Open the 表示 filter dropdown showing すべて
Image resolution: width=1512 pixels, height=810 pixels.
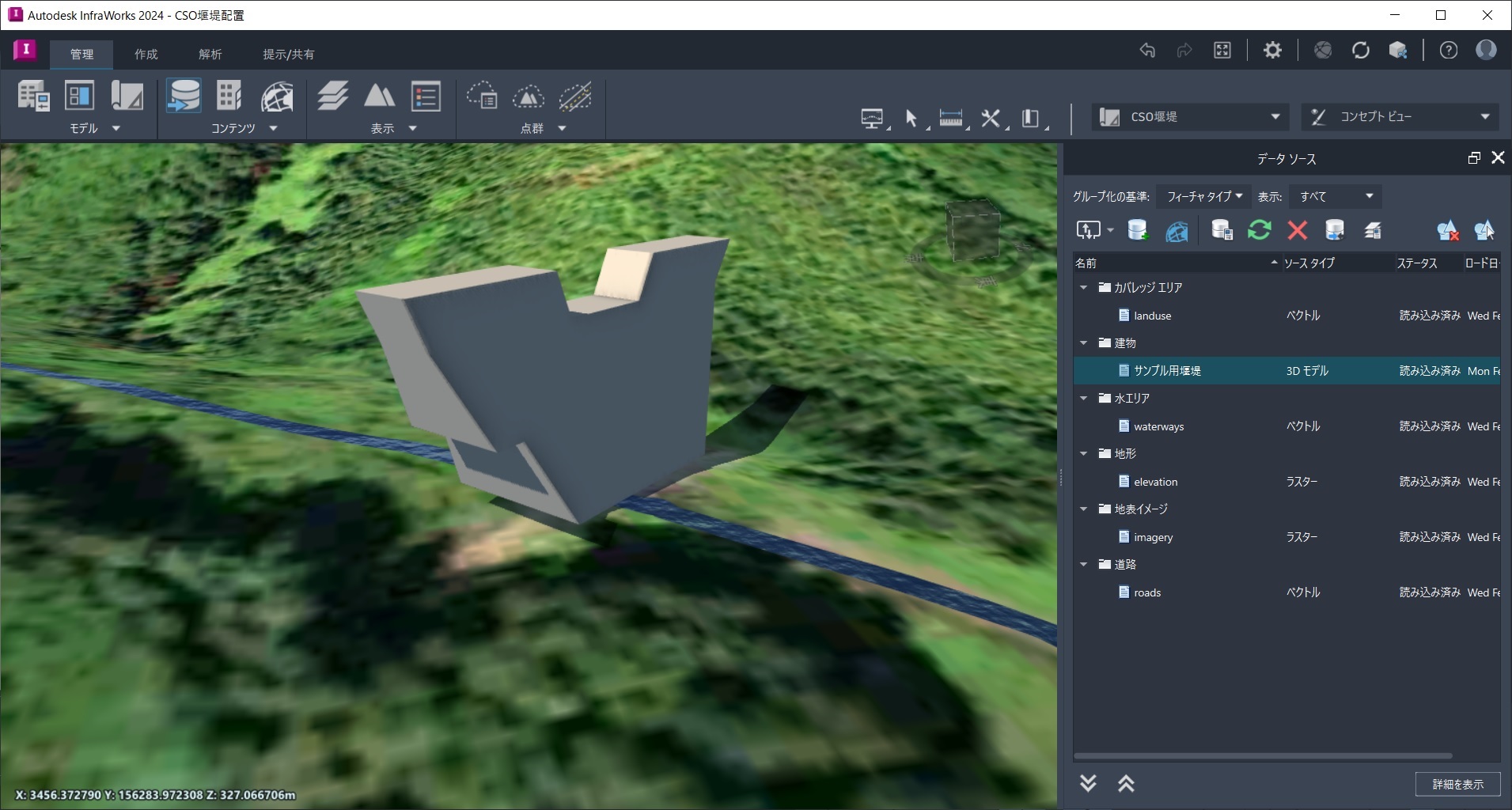(1334, 195)
